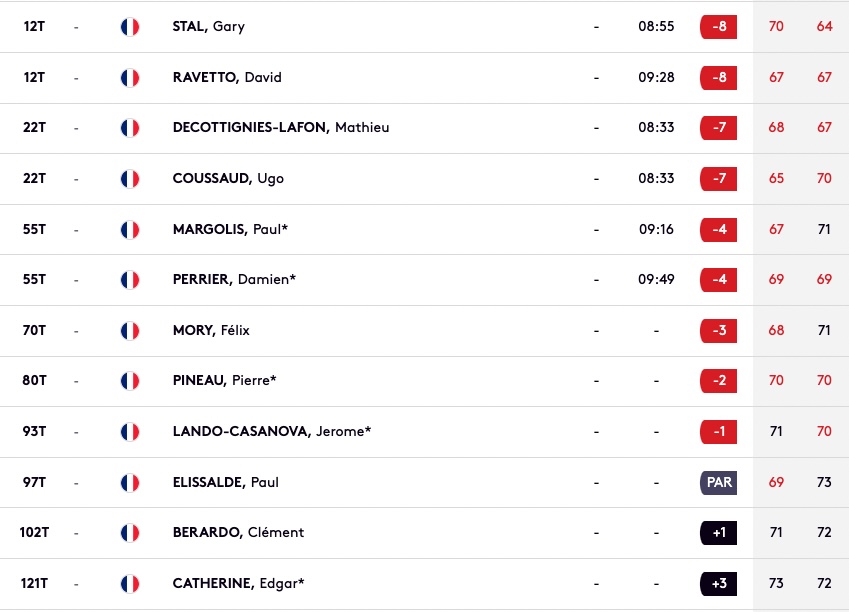Select LANDO-CASANOVA, Jerome player name
849x612 pixels.
[272, 432]
